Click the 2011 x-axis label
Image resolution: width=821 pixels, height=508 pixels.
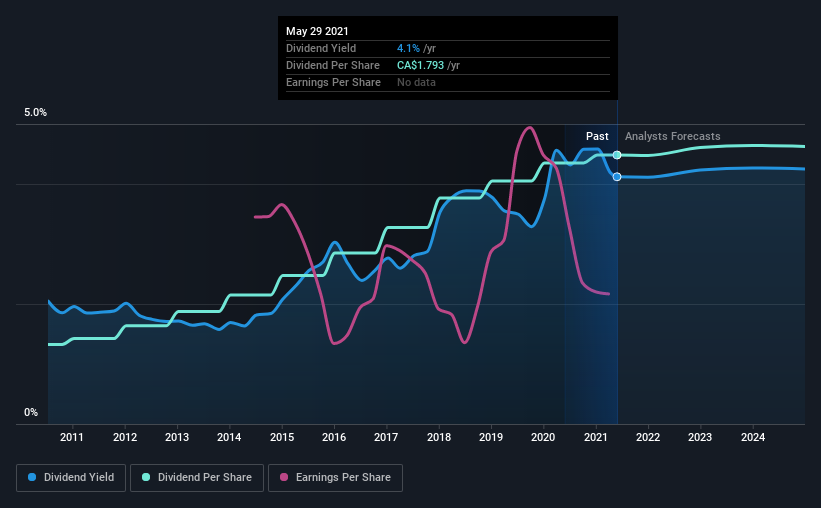click(x=72, y=437)
